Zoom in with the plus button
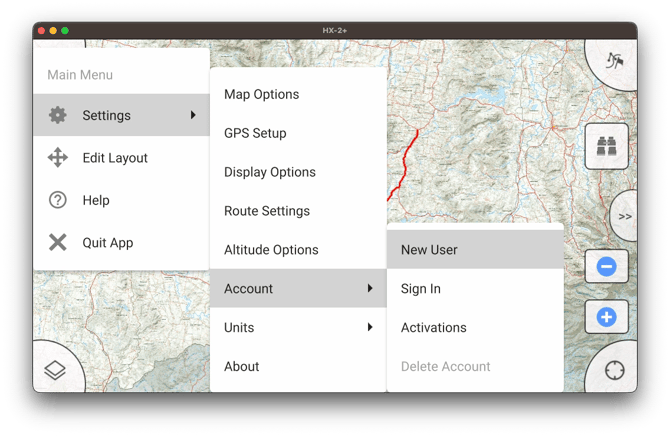This screenshot has width=670, height=436. pyautogui.click(x=606, y=318)
